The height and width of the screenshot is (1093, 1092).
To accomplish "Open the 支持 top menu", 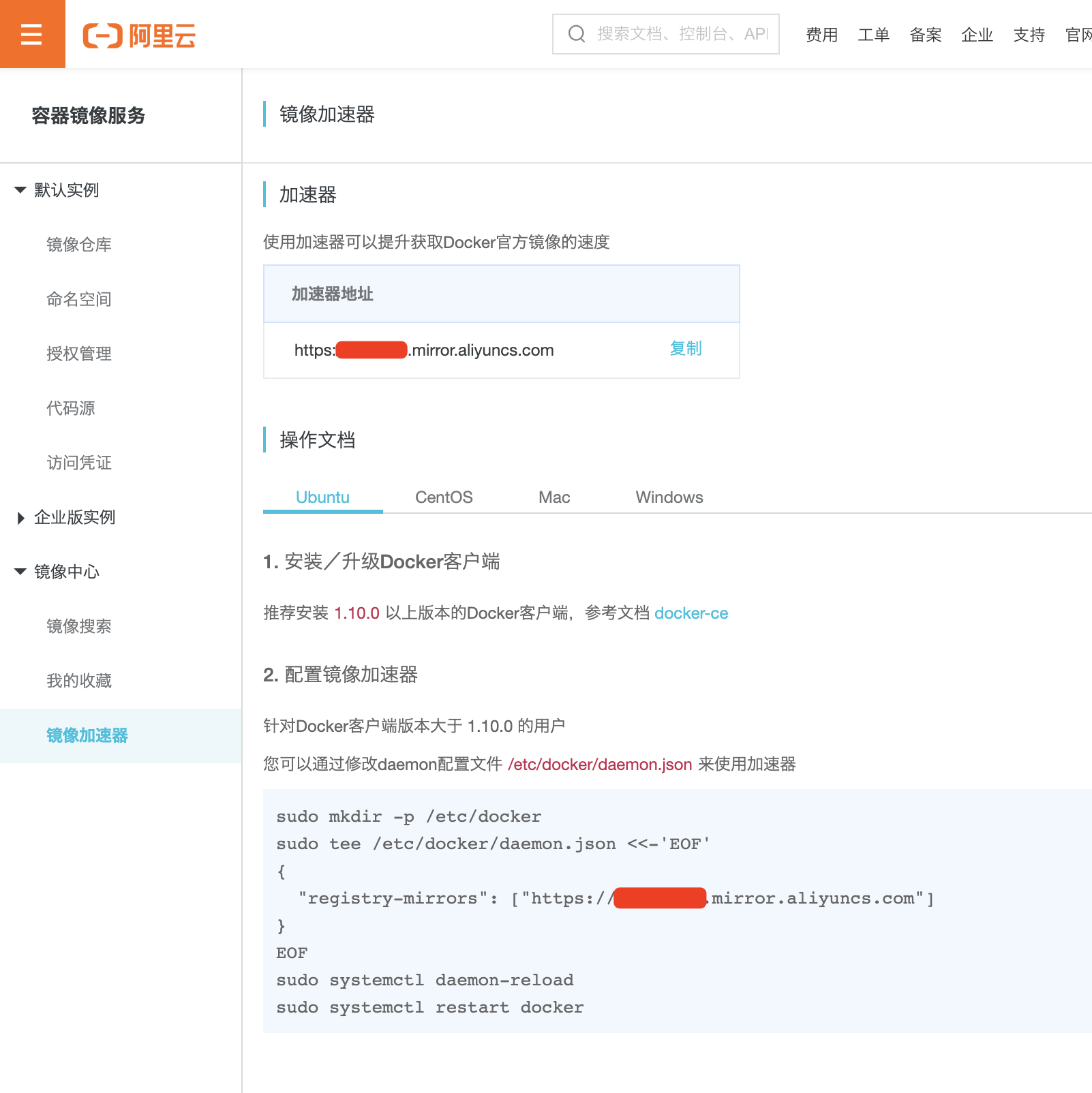I will click(x=1029, y=35).
